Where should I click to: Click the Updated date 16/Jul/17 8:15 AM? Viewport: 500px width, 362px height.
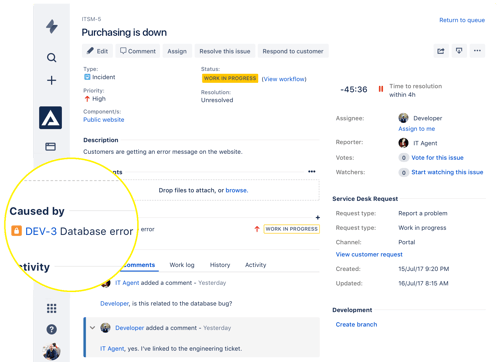(423, 283)
